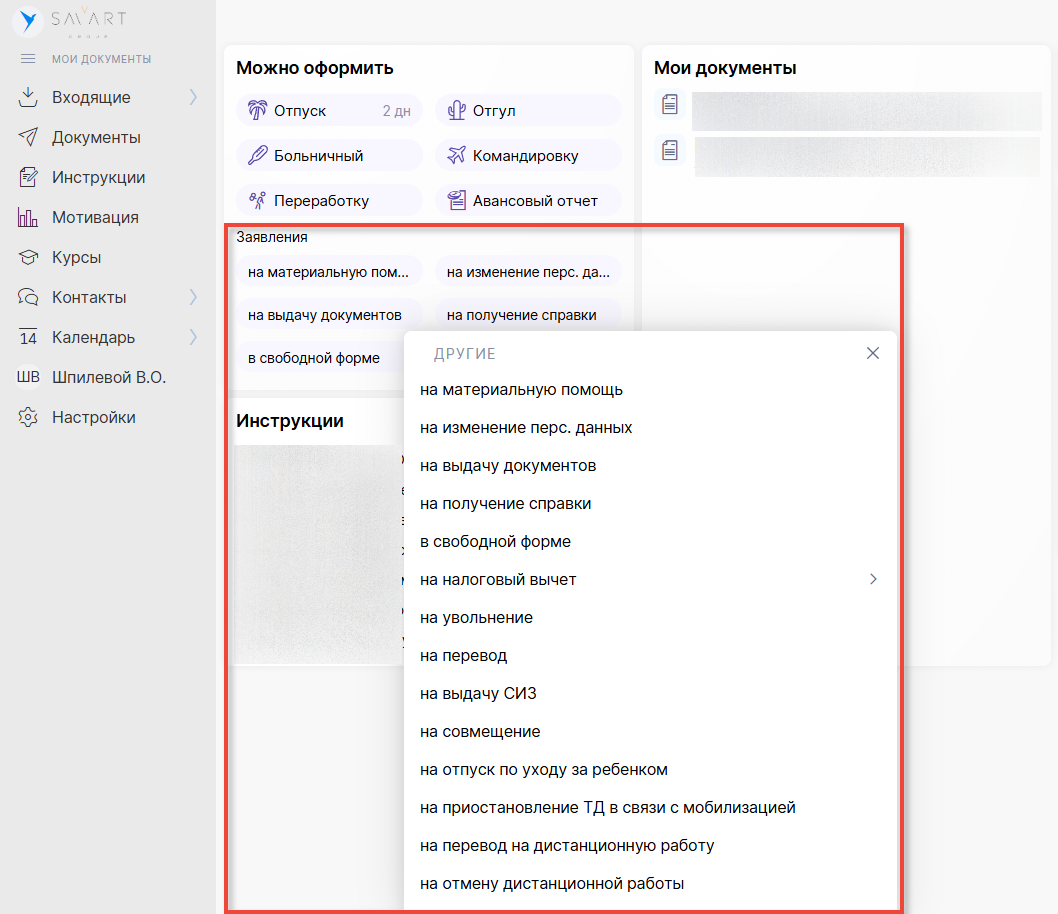Image resolution: width=1058 pixels, height=914 pixels.
Task: Click the Мотивация bar chart icon
Action: (x=28, y=217)
